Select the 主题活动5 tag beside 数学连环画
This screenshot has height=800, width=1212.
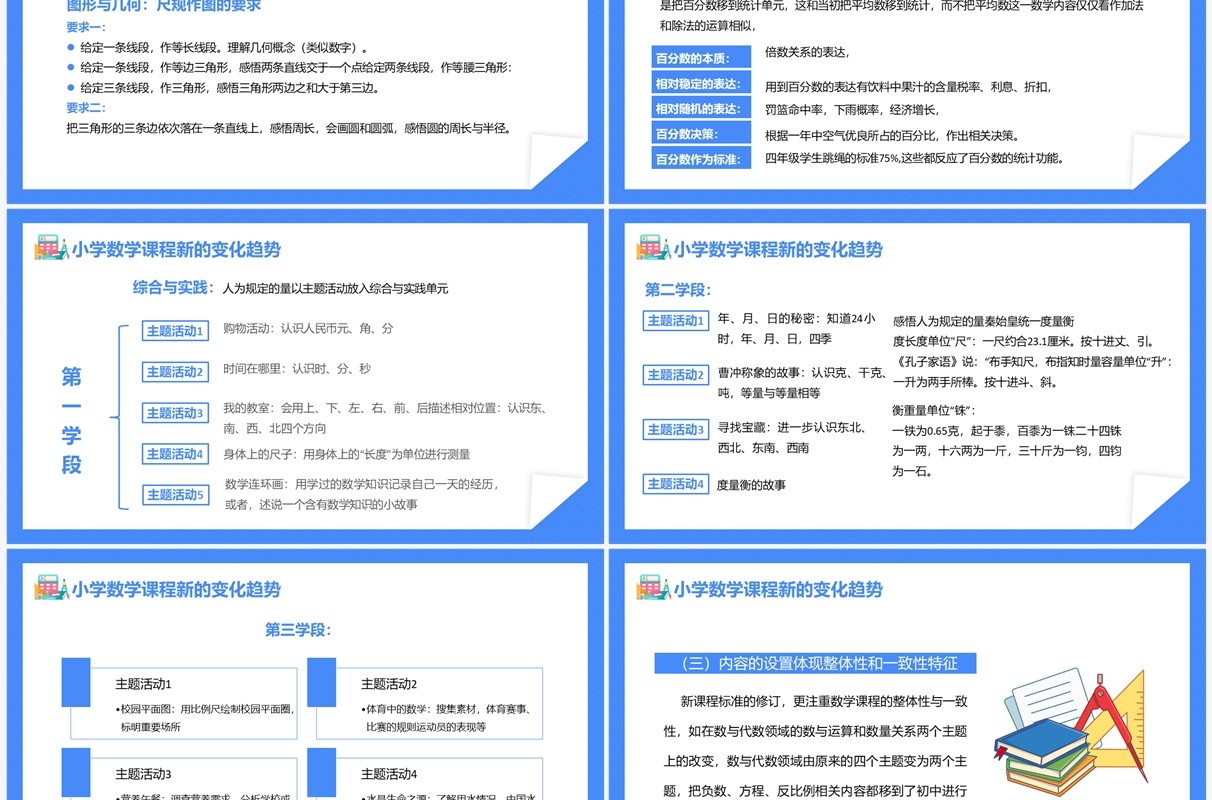(175, 494)
